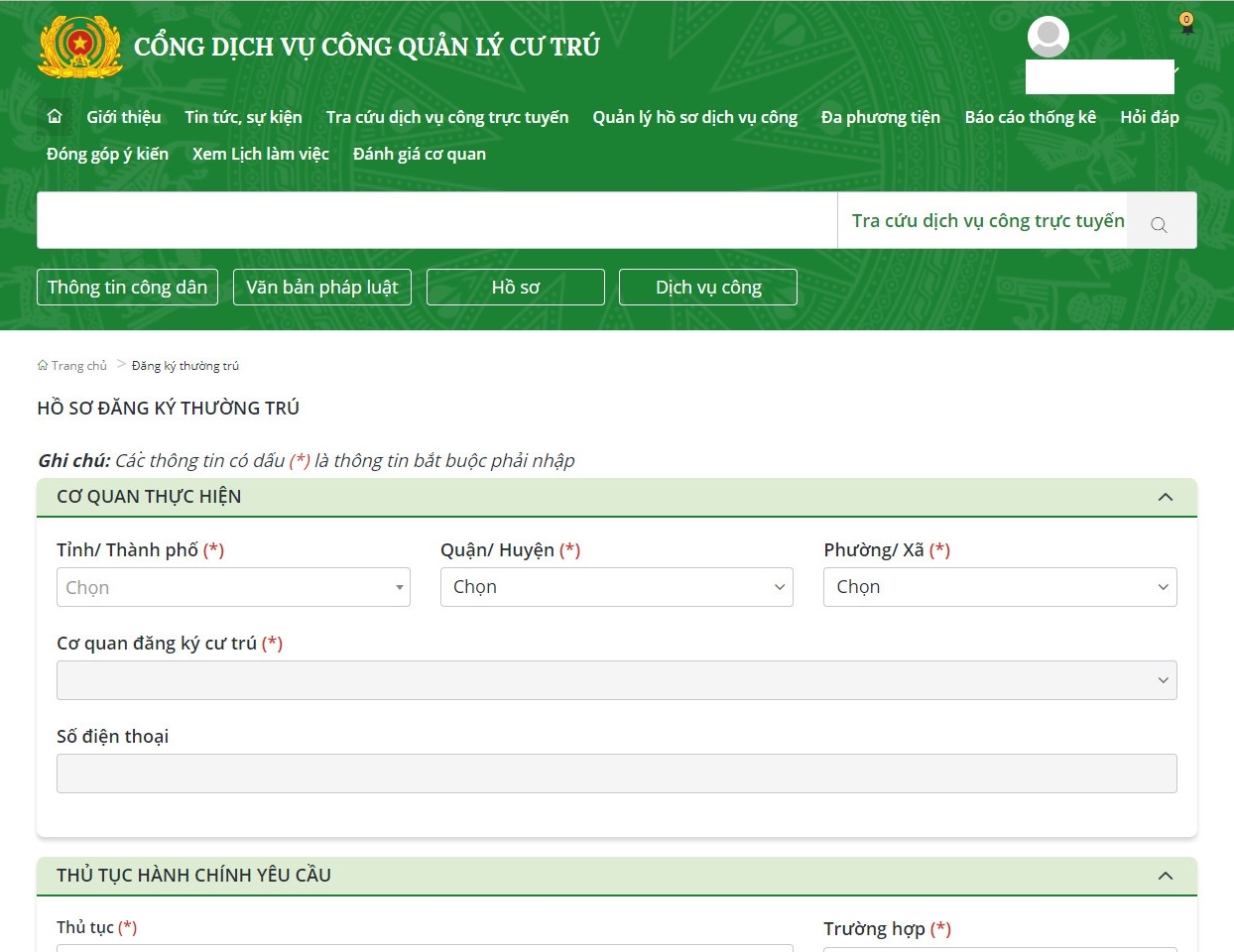
Task: Click the Số điện thoại input field
Action: 616,773
